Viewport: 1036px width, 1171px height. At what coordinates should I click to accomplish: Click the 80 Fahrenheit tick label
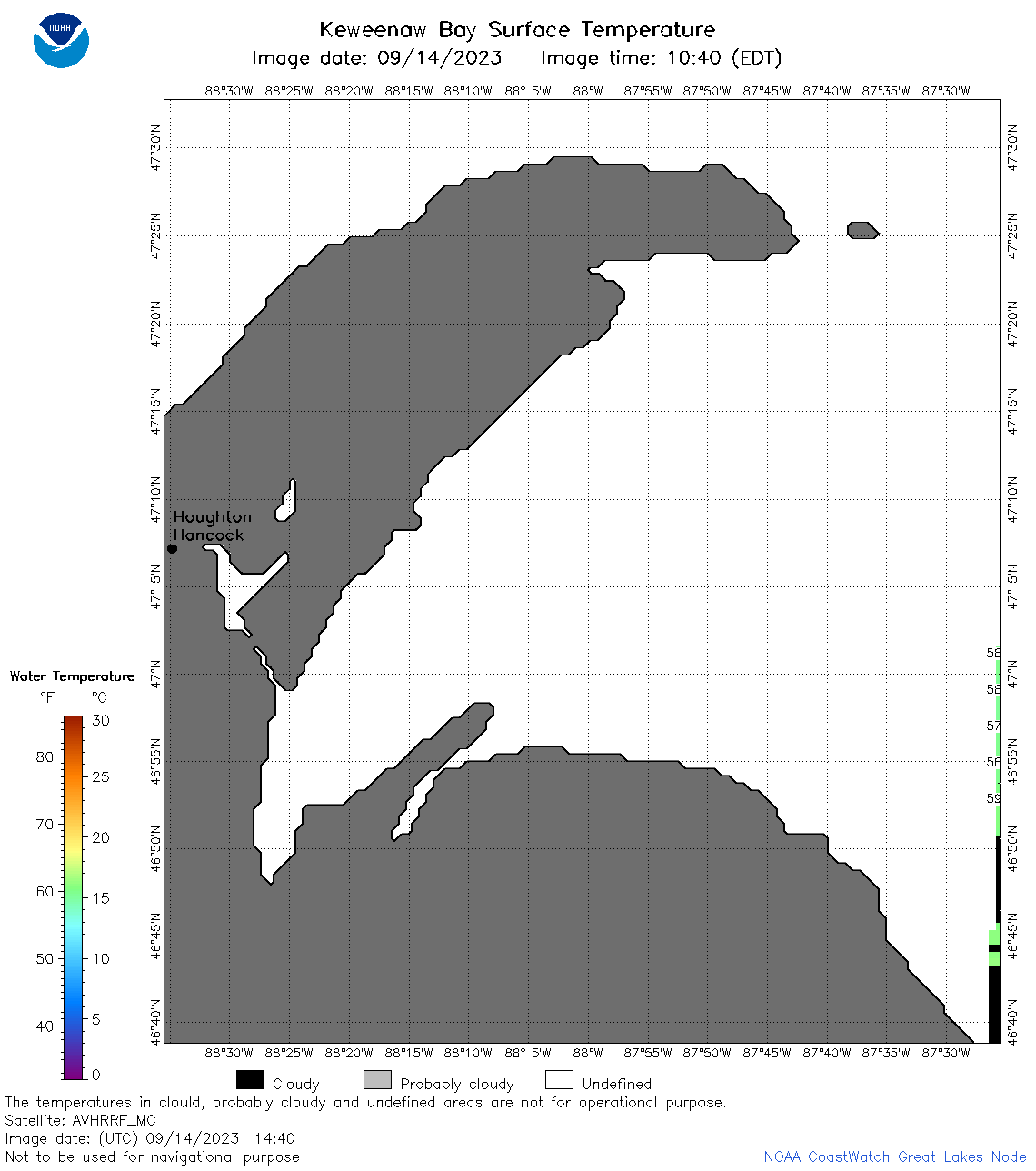[45, 756]
